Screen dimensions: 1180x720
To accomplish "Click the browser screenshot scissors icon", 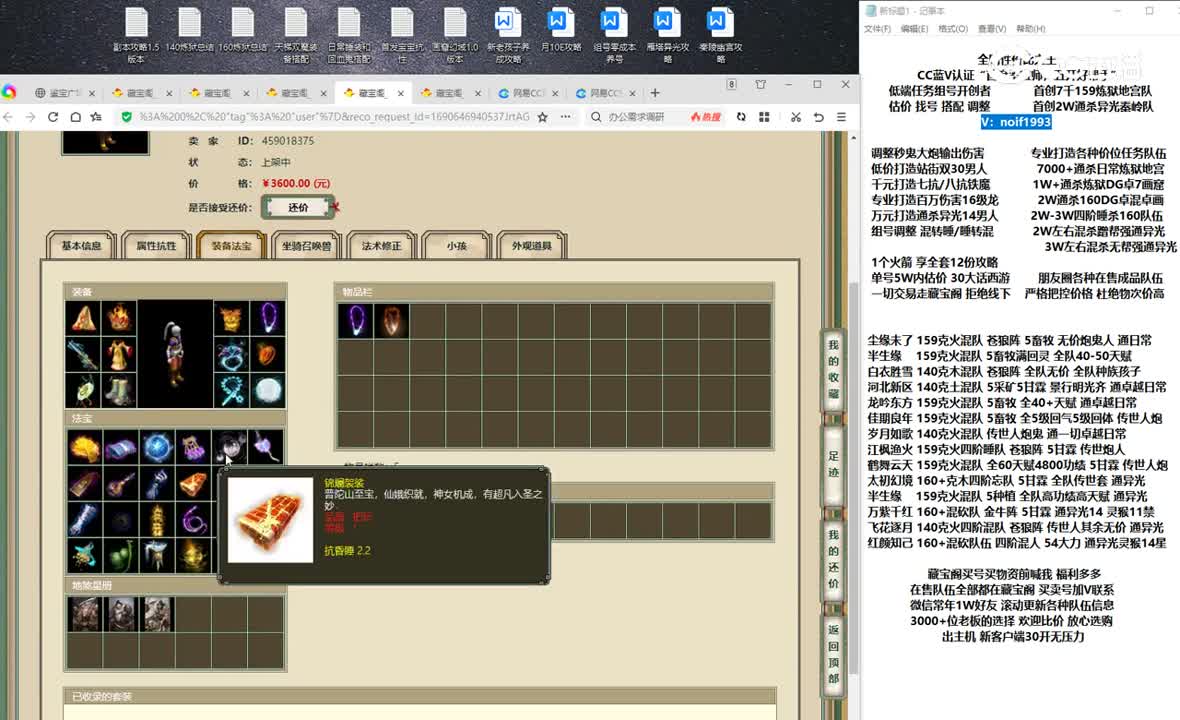I will (795, 117).
